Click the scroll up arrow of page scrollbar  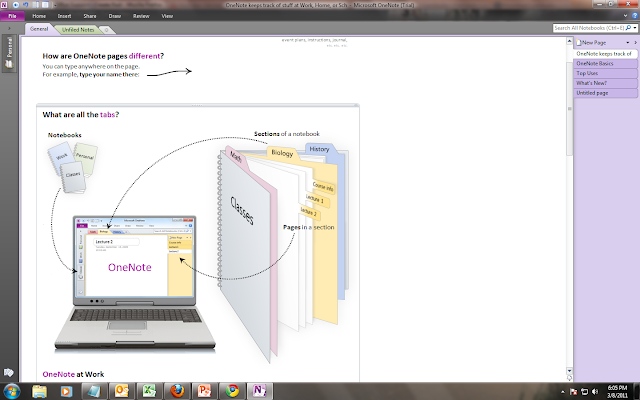tap(569, 41)
